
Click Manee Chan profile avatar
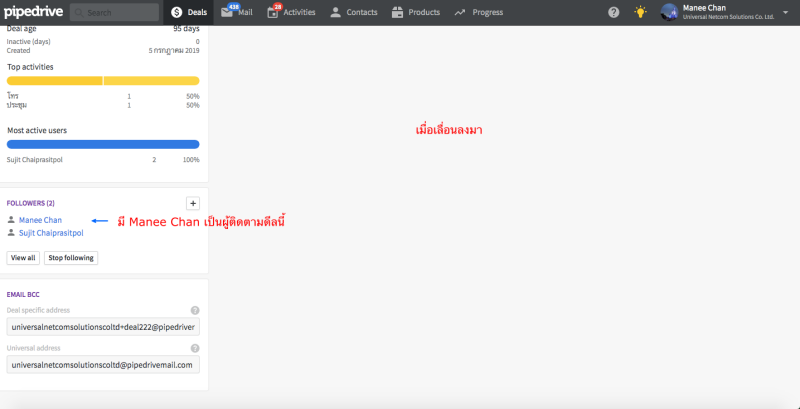[x=669, y=12]
